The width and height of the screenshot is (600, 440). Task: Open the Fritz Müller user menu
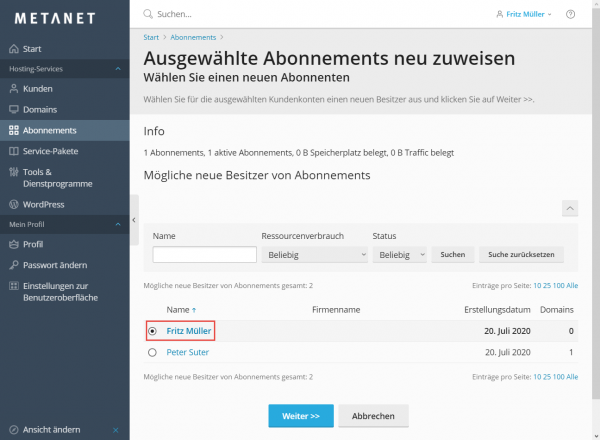pyautogui.click(x=524, y=15)
